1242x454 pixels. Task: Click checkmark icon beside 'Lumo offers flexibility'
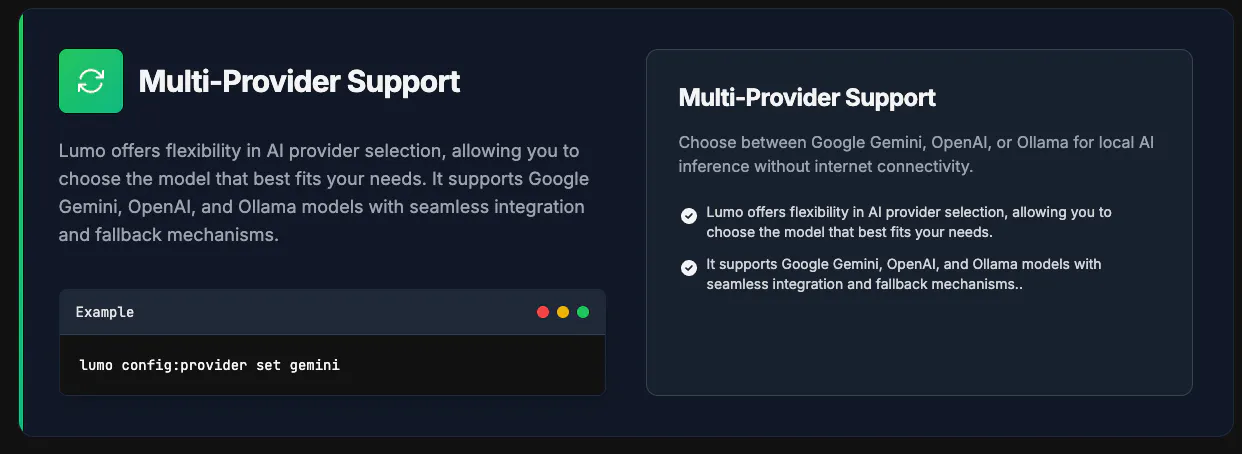[x=688, y=216]
